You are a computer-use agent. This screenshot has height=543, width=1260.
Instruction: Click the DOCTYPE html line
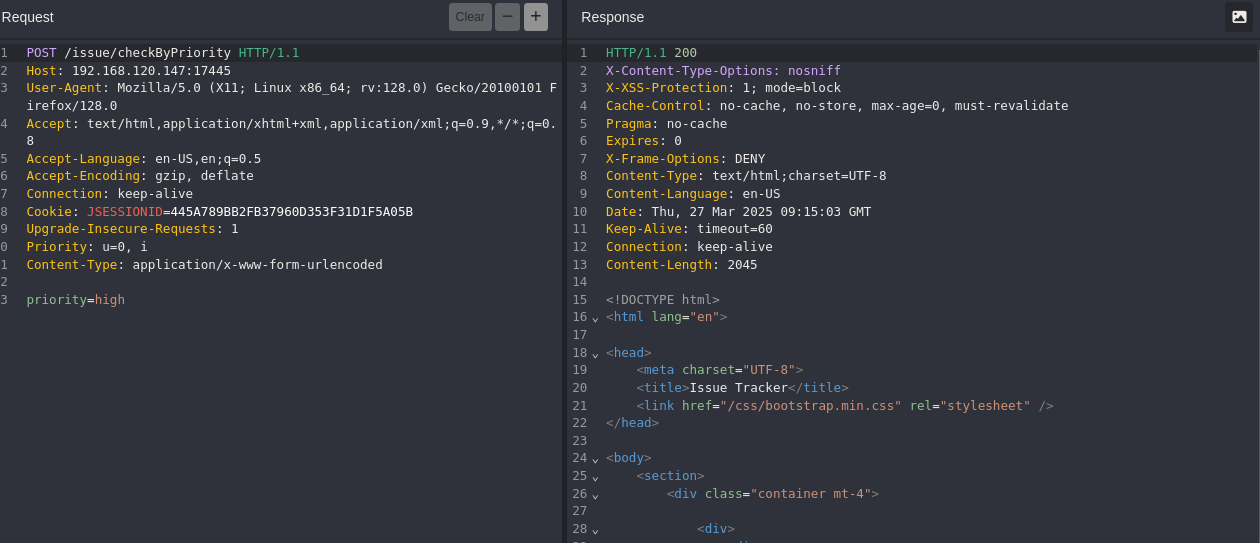point(663,300)
